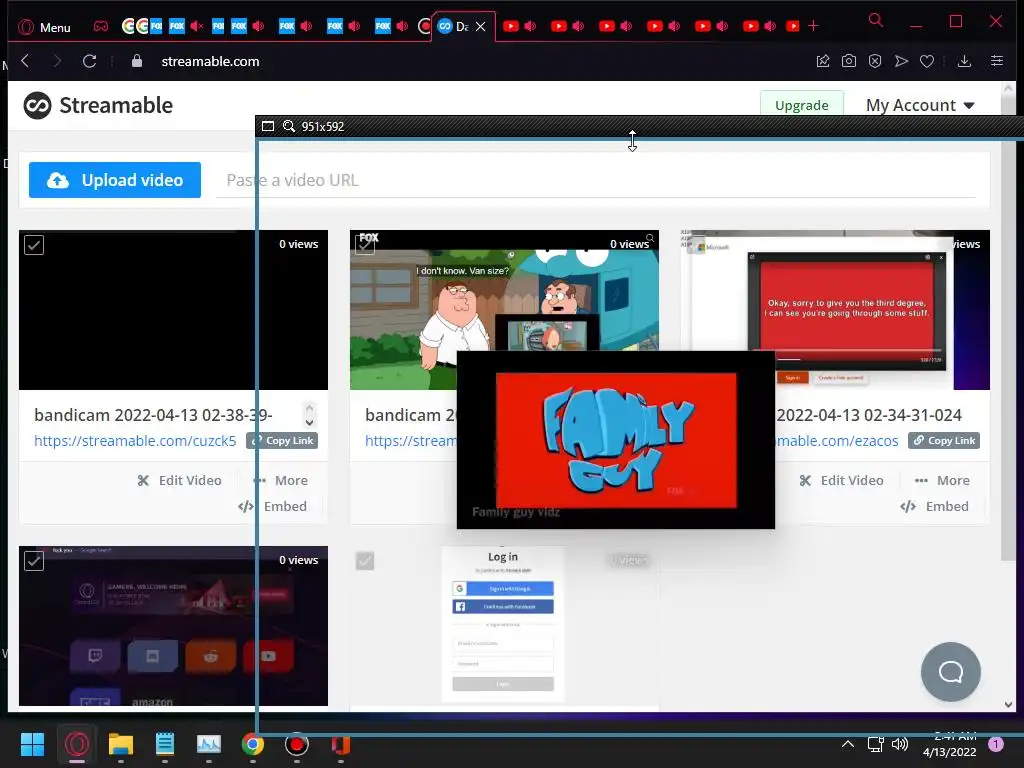Expand hidden system tray icons chevron

848,744
